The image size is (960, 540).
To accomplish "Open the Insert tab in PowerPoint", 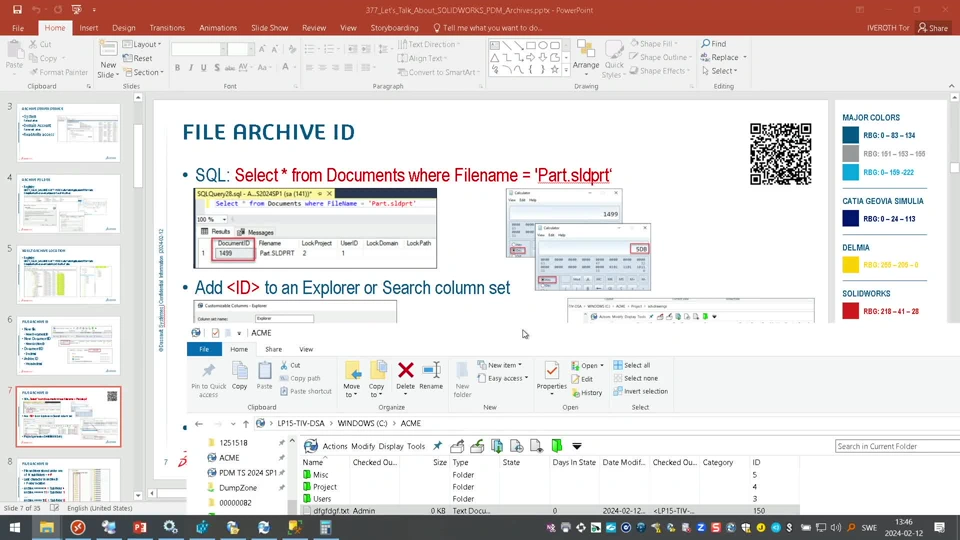I will 88,28.
